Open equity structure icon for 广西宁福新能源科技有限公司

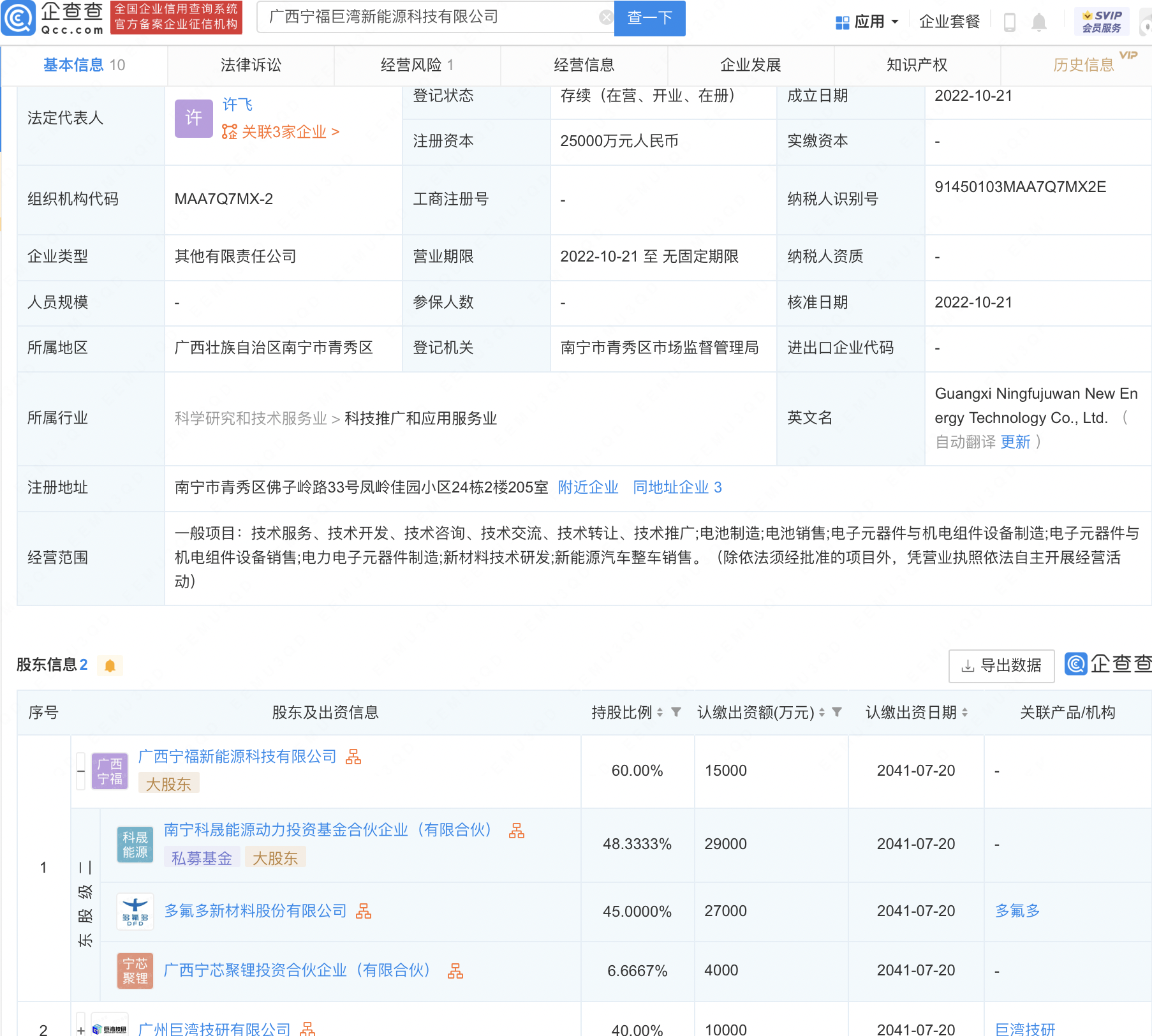click(x=353, y=757)
